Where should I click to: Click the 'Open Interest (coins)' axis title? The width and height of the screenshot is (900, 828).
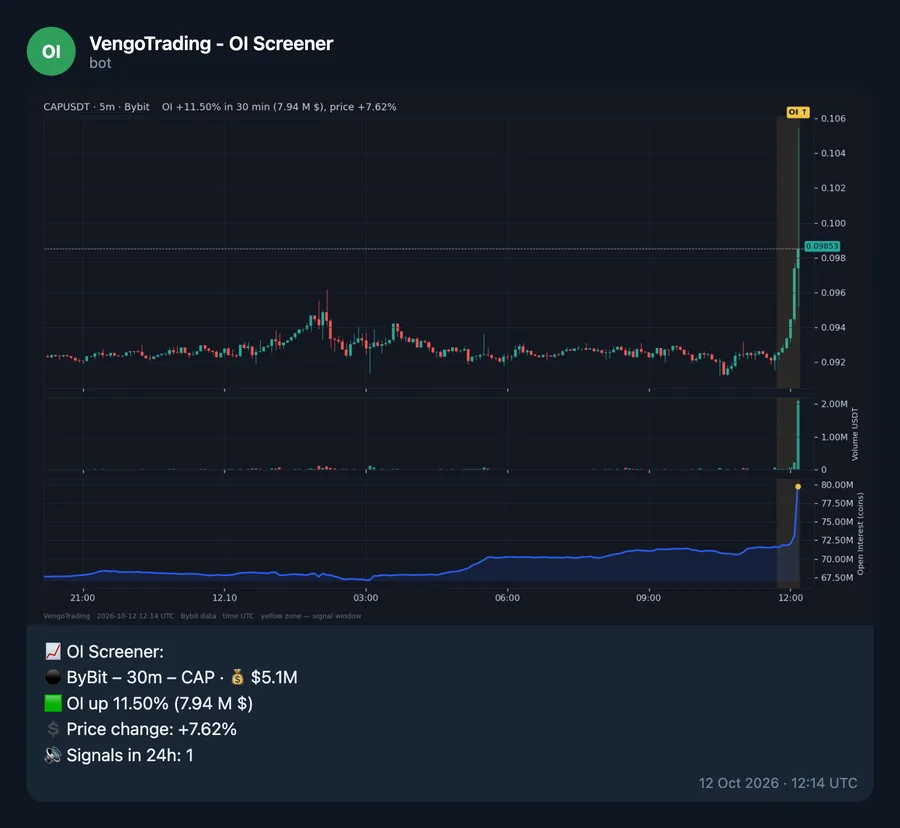coord(860,534)
